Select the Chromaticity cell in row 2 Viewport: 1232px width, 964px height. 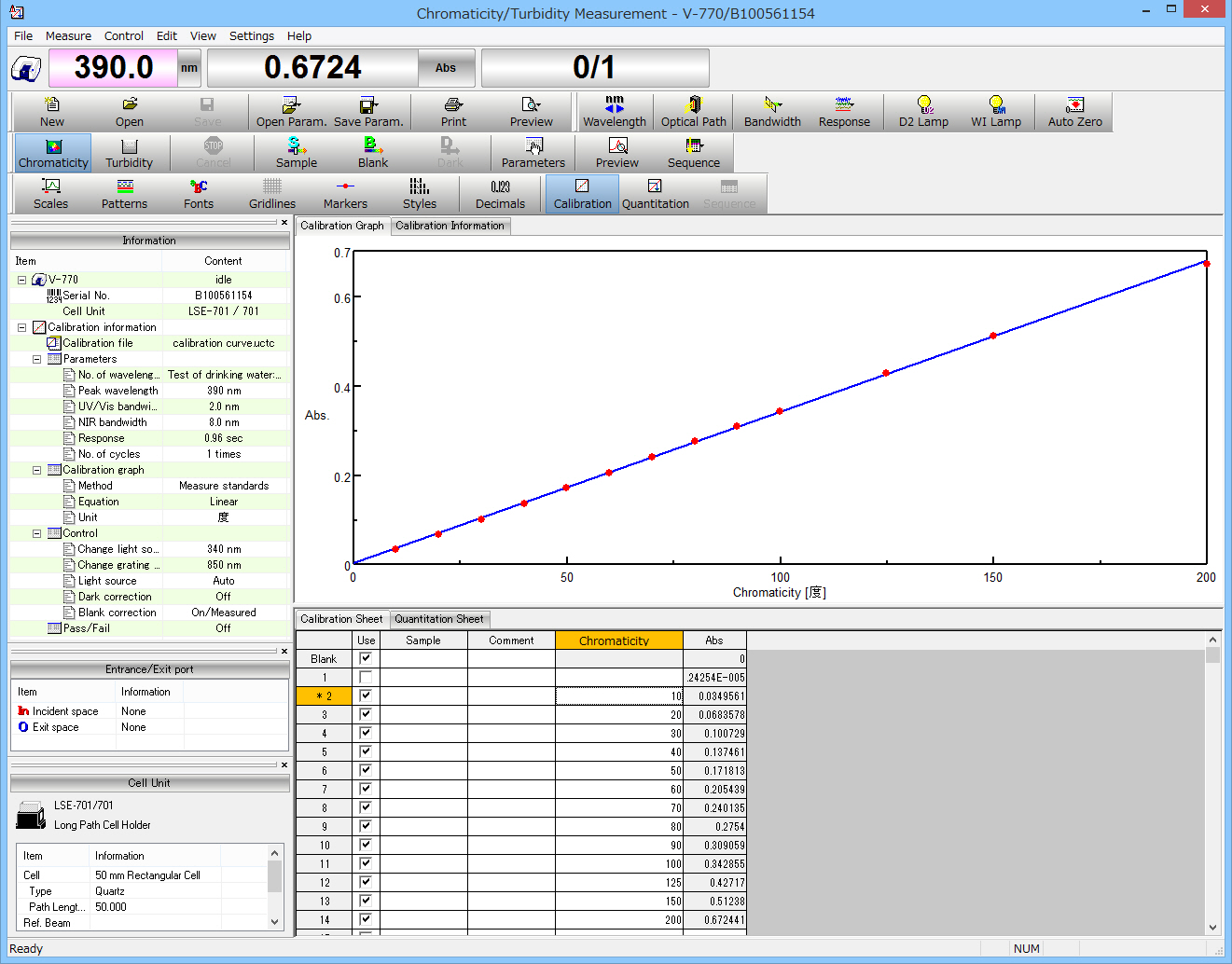click(618, 695)
